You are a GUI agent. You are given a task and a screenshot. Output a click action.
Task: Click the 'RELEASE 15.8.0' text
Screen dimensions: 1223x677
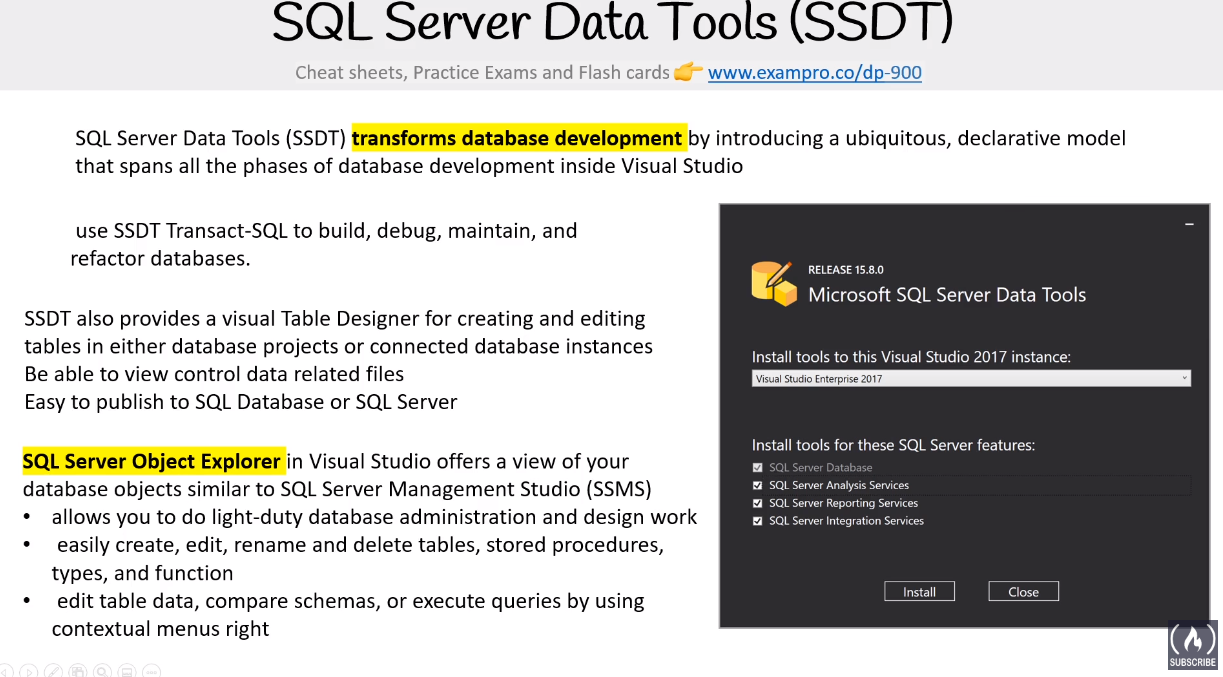click(x=846, y=270)
